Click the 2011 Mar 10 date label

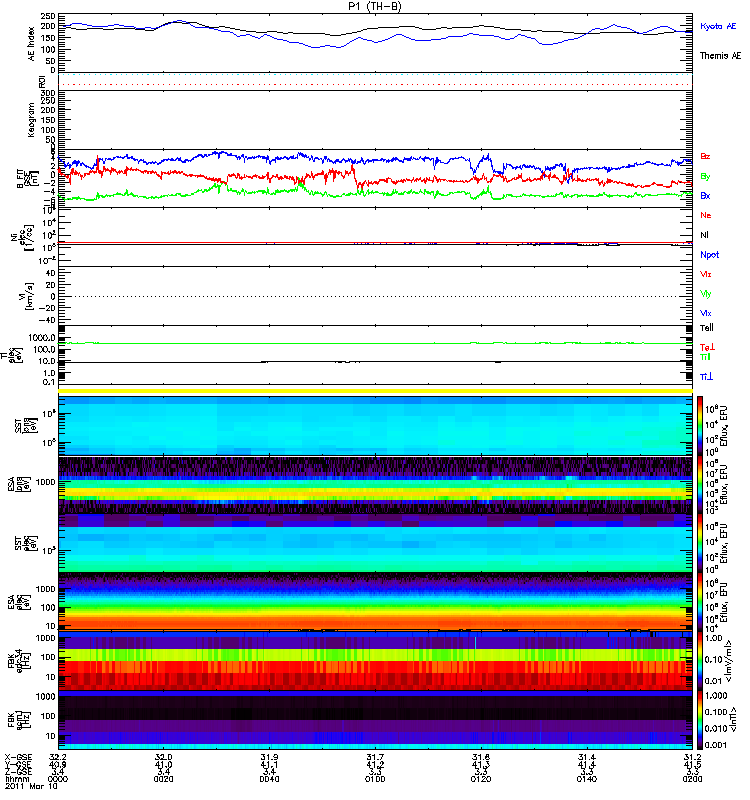(24, 787)
